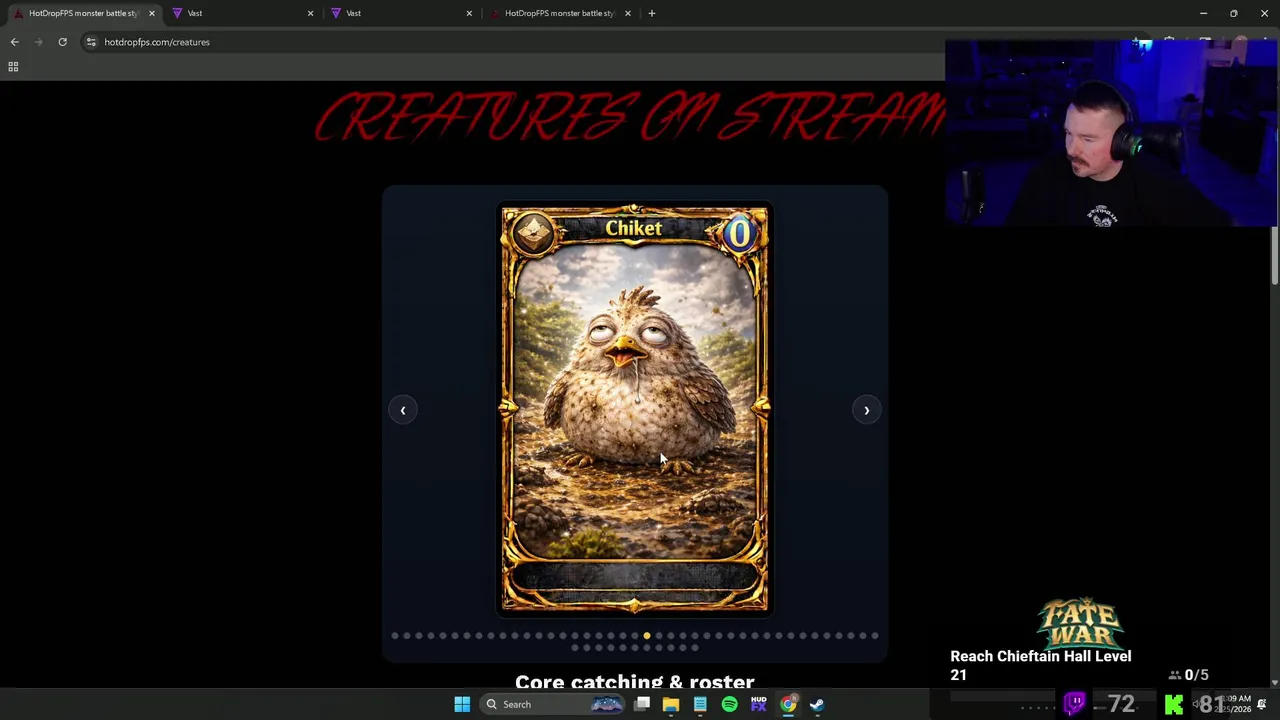
Task: Reload the hotdropfps.com page
Action: tap(62, 42)
